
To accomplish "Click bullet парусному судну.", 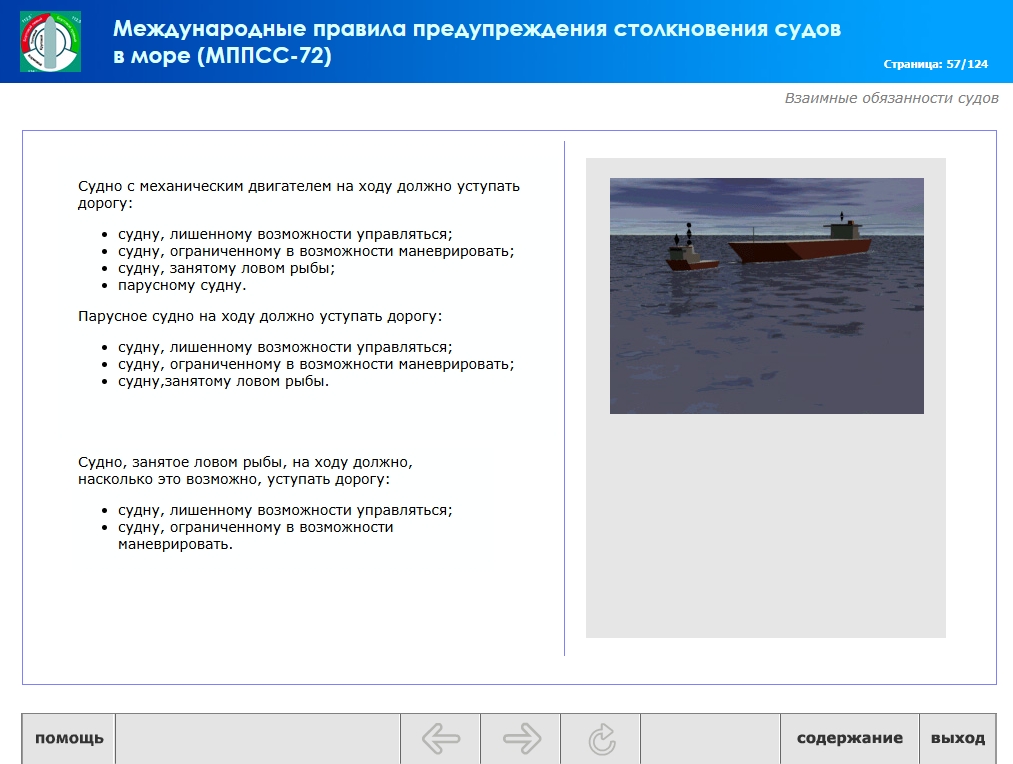I will coord(182,285).
